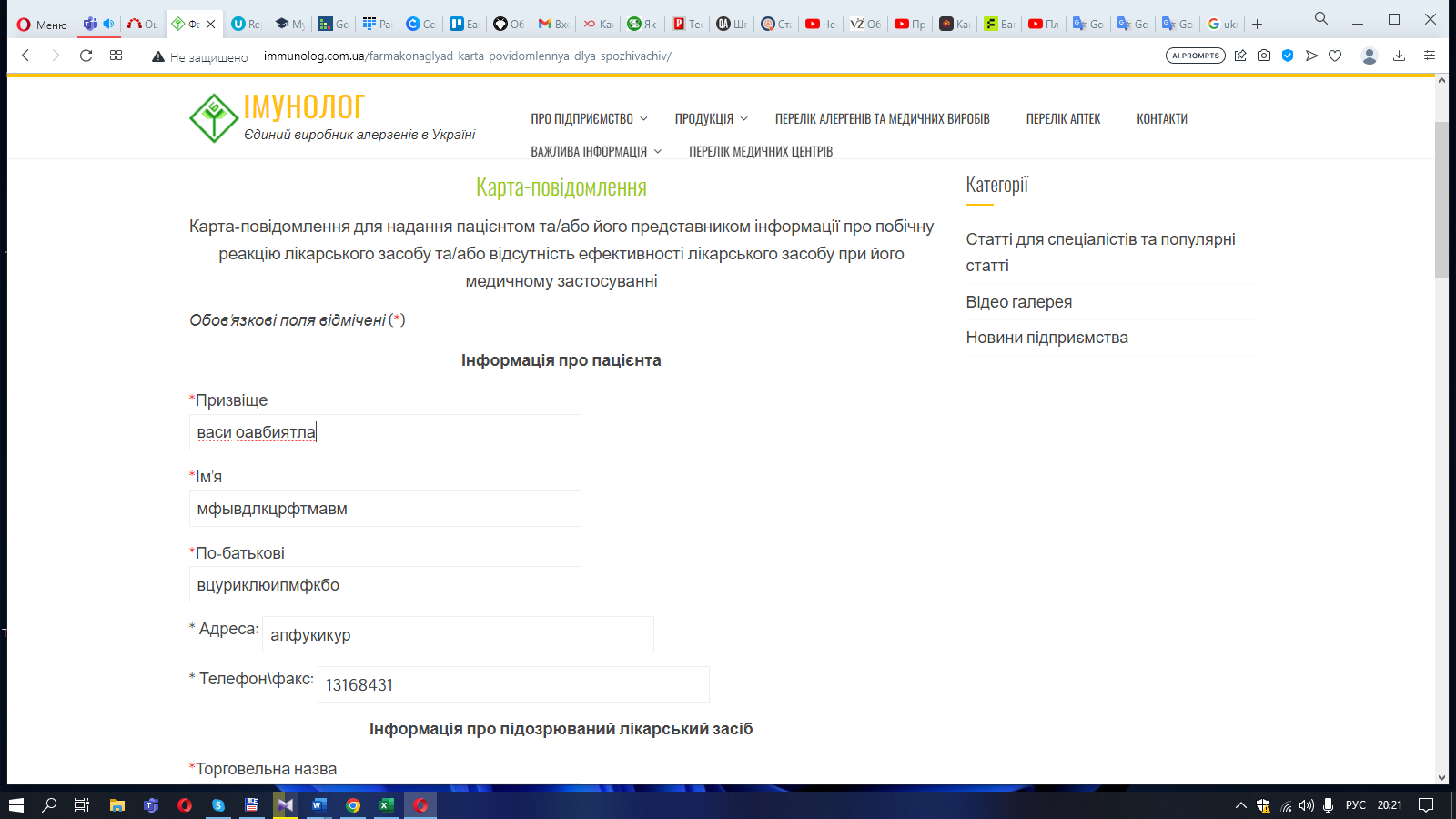The width and height of the screenshot is (1456, 819).
Task: Click the Imunolog site logo
Action: pyautogui.click(x=214, y=118)
